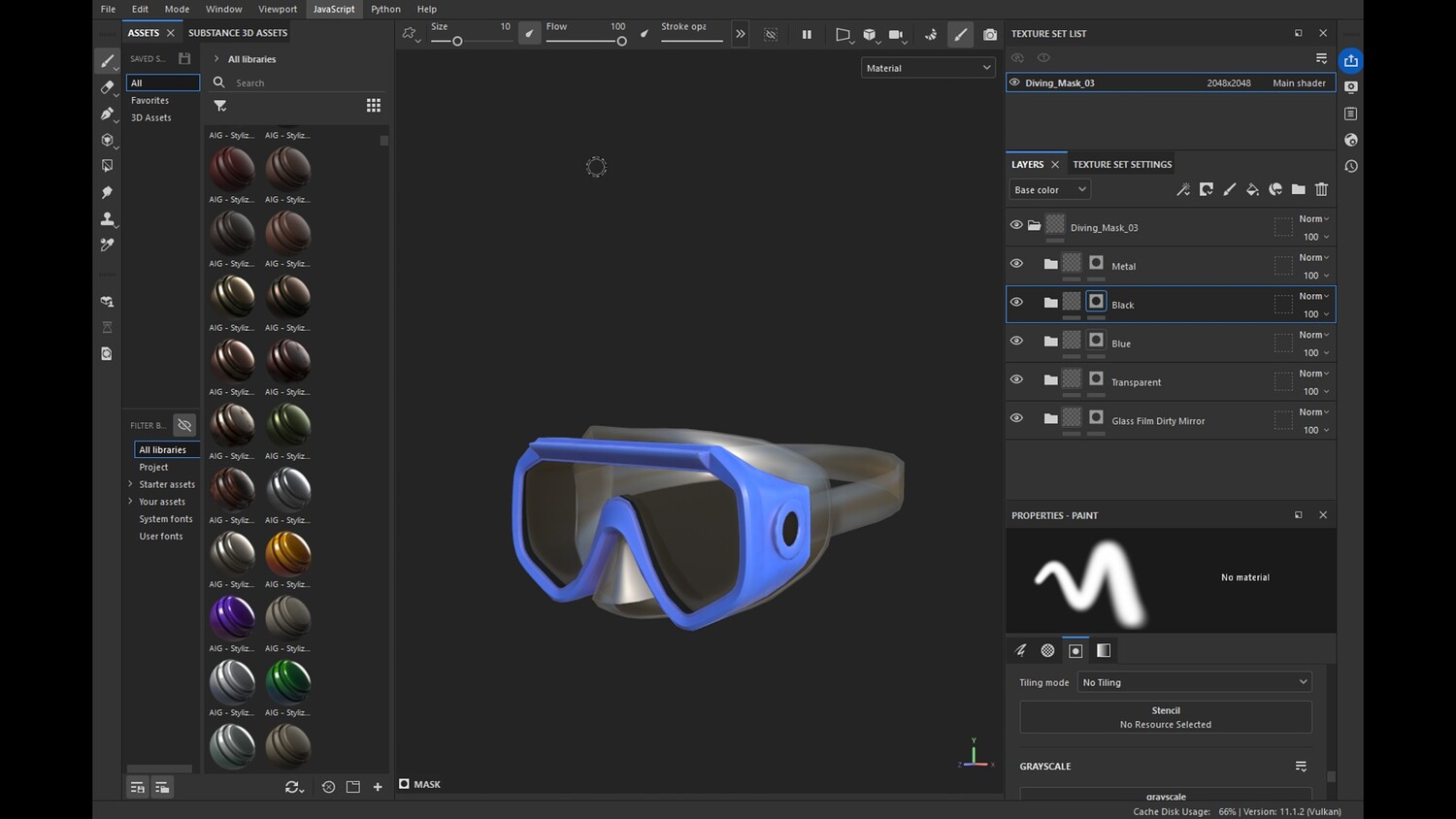This screenshot has width=1456, height=819.
Task: Click the add effect magic wand icon
Action: [1183, 190]
